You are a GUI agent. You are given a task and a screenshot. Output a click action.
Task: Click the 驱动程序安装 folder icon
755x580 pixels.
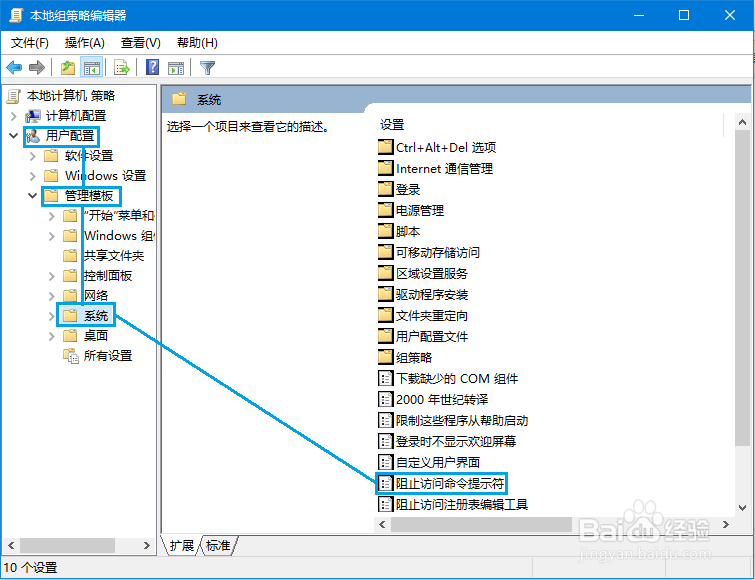[385, 294]
